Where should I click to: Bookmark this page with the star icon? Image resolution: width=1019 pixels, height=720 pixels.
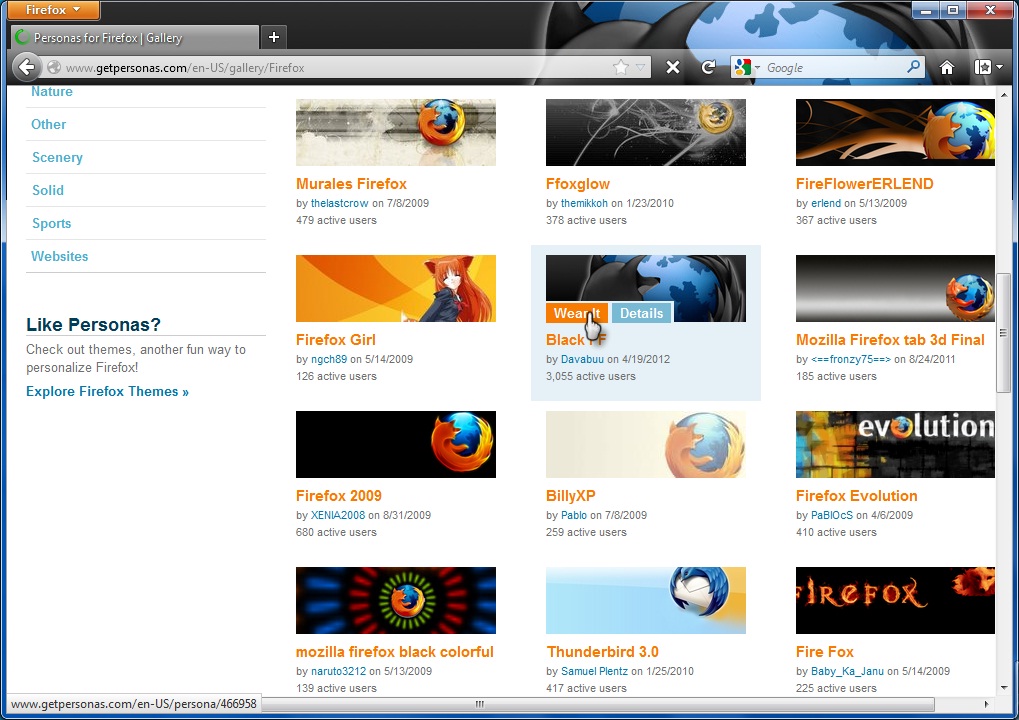click(621, 67)
